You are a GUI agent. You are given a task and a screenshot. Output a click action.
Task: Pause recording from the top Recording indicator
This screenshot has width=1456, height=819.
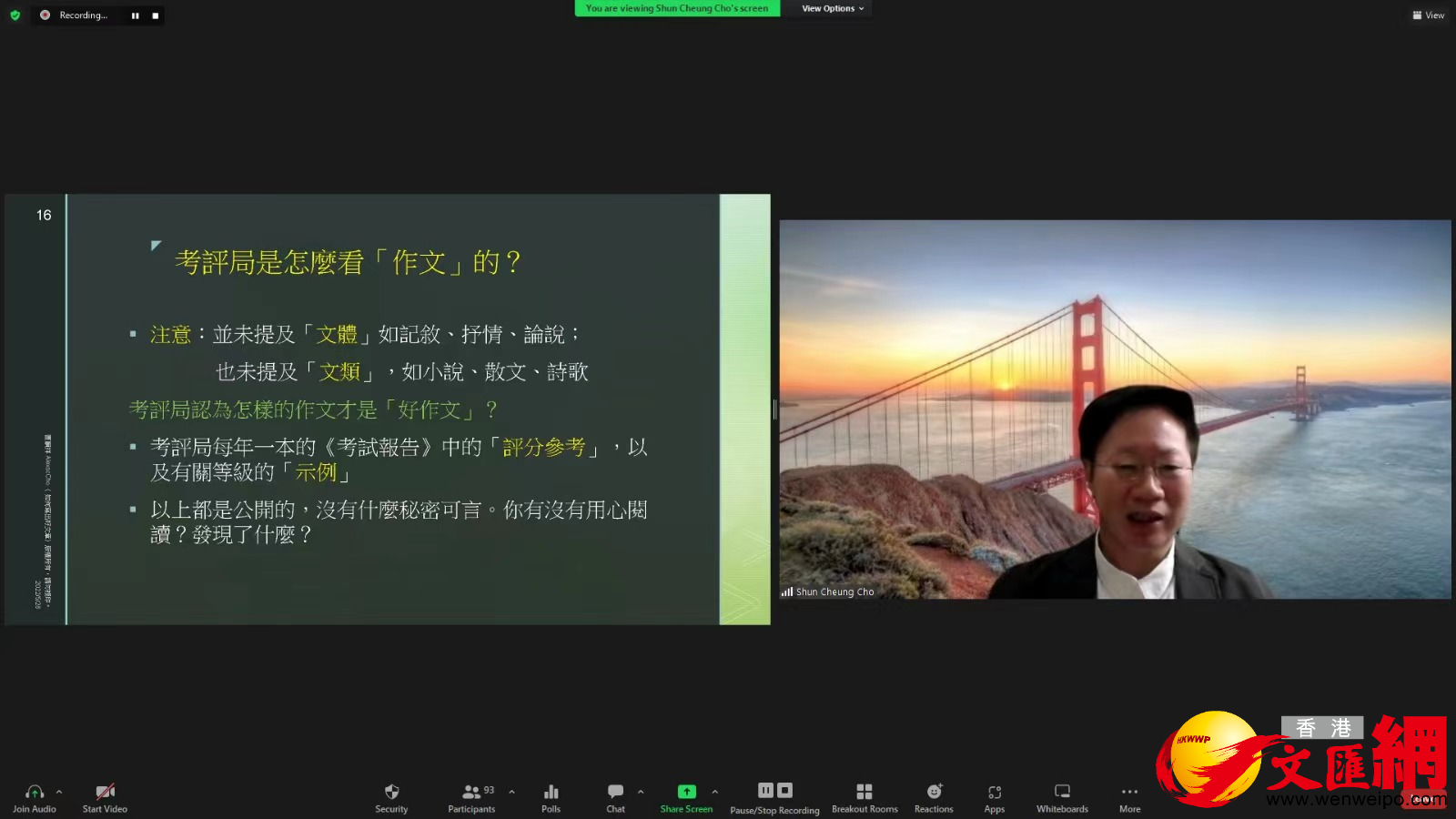(136, 15)
